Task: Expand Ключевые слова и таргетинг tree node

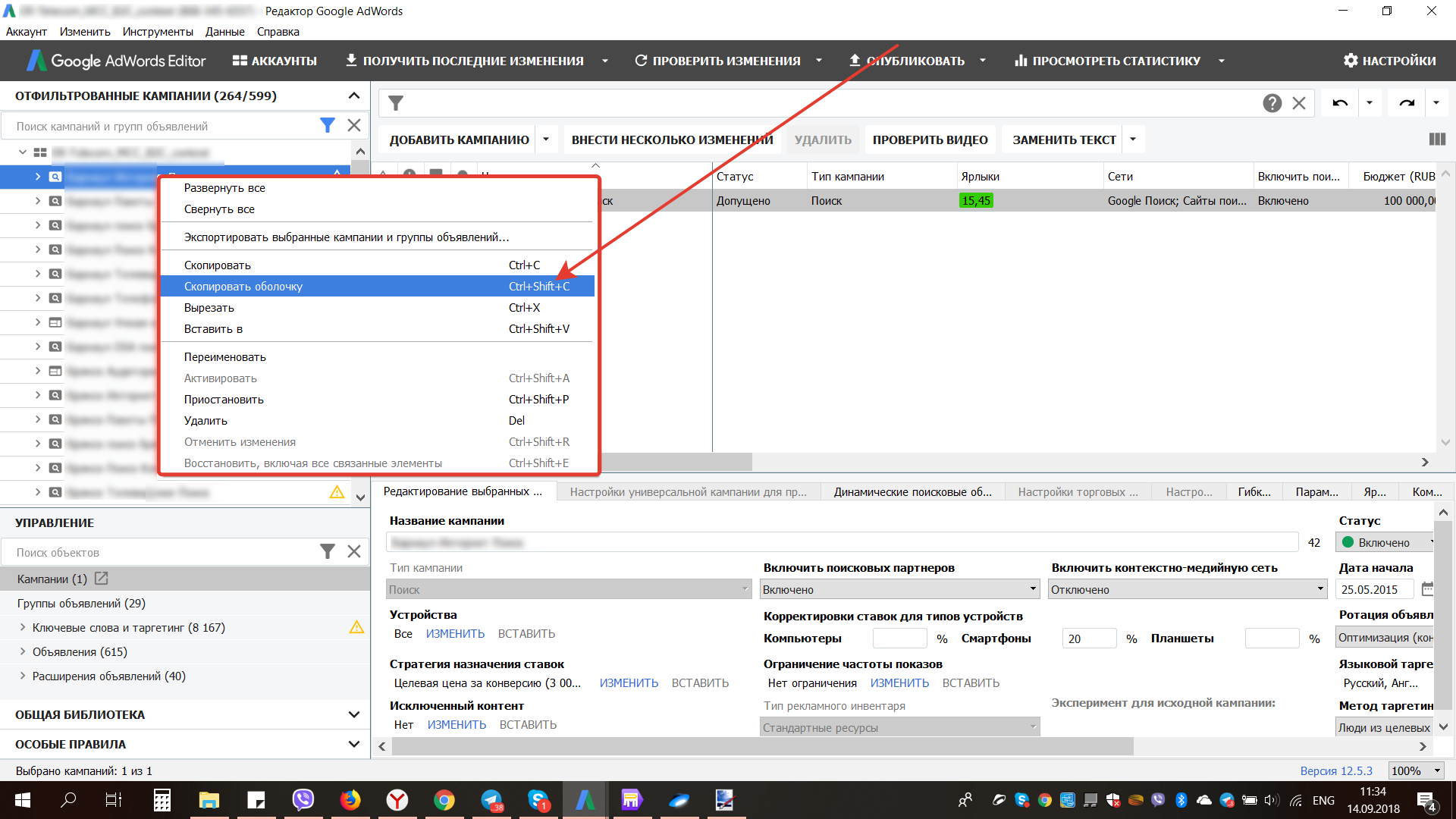Action: point(22,627)
